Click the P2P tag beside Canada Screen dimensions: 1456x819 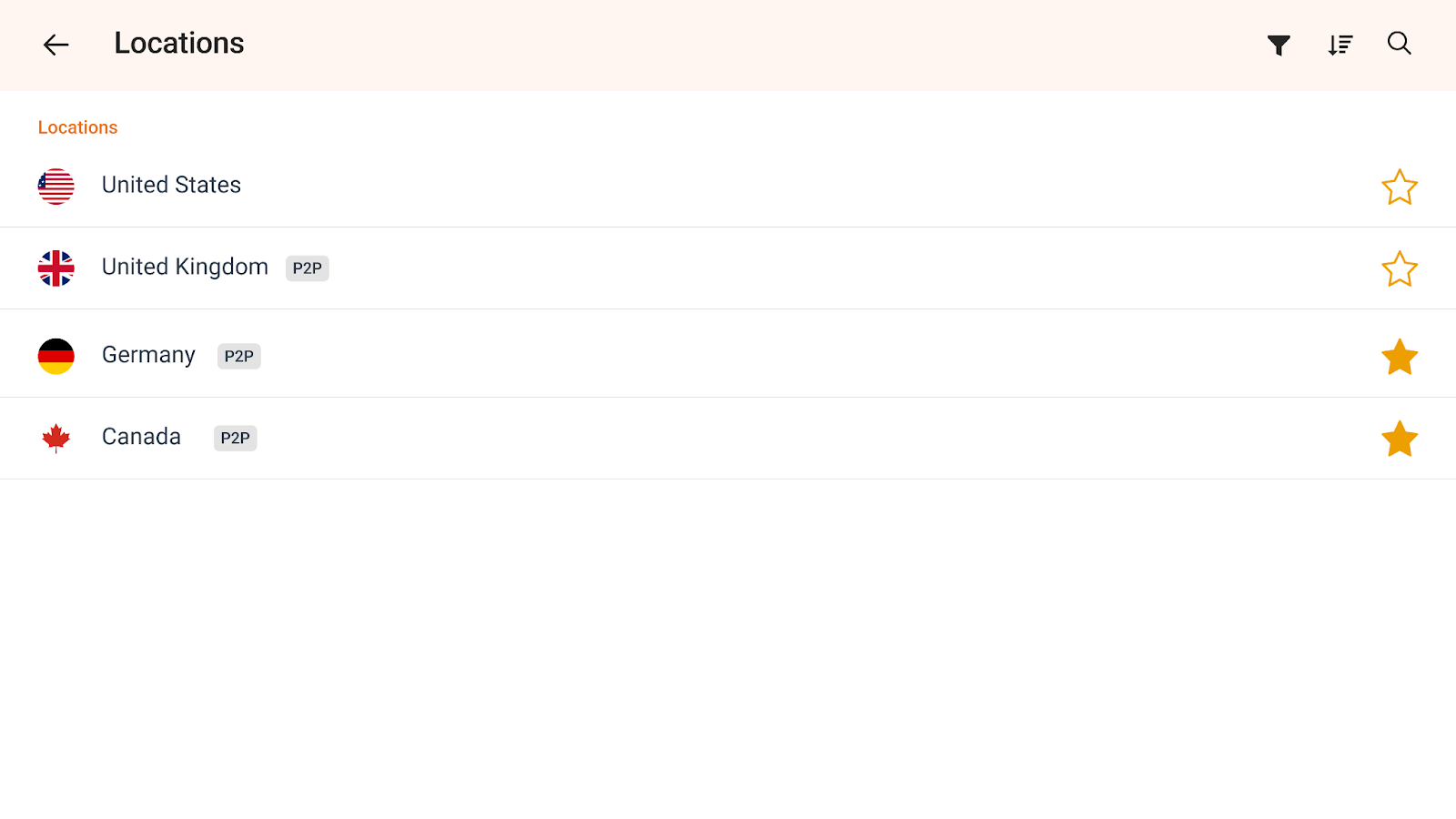coord(235,438)
